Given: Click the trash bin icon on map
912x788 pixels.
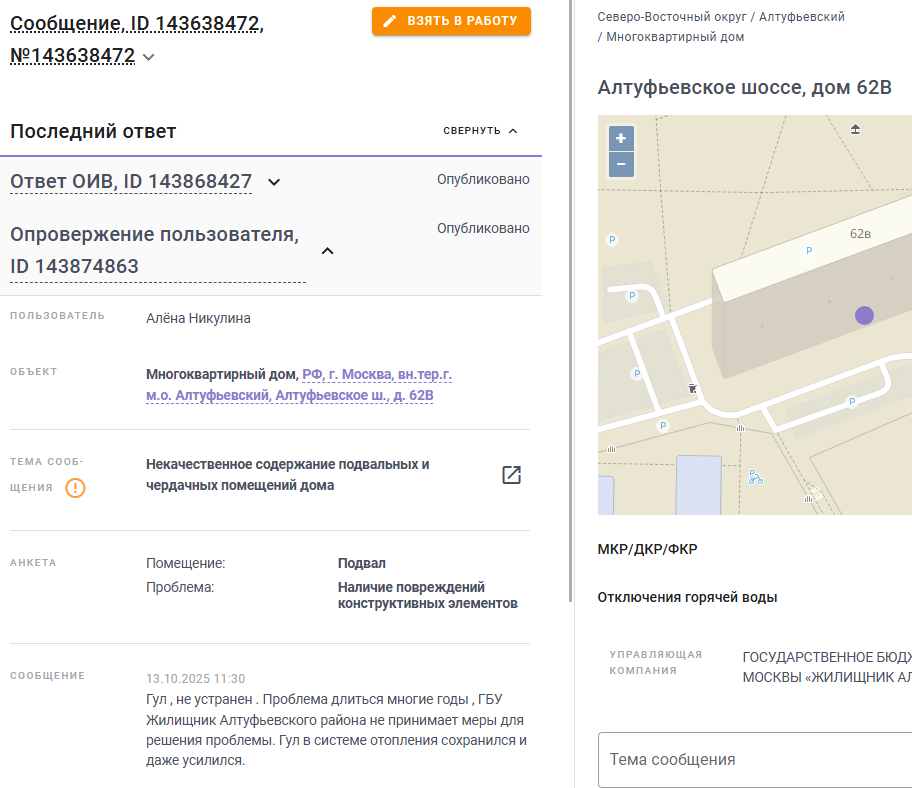Looking at the screenshot, I should 692,387.
